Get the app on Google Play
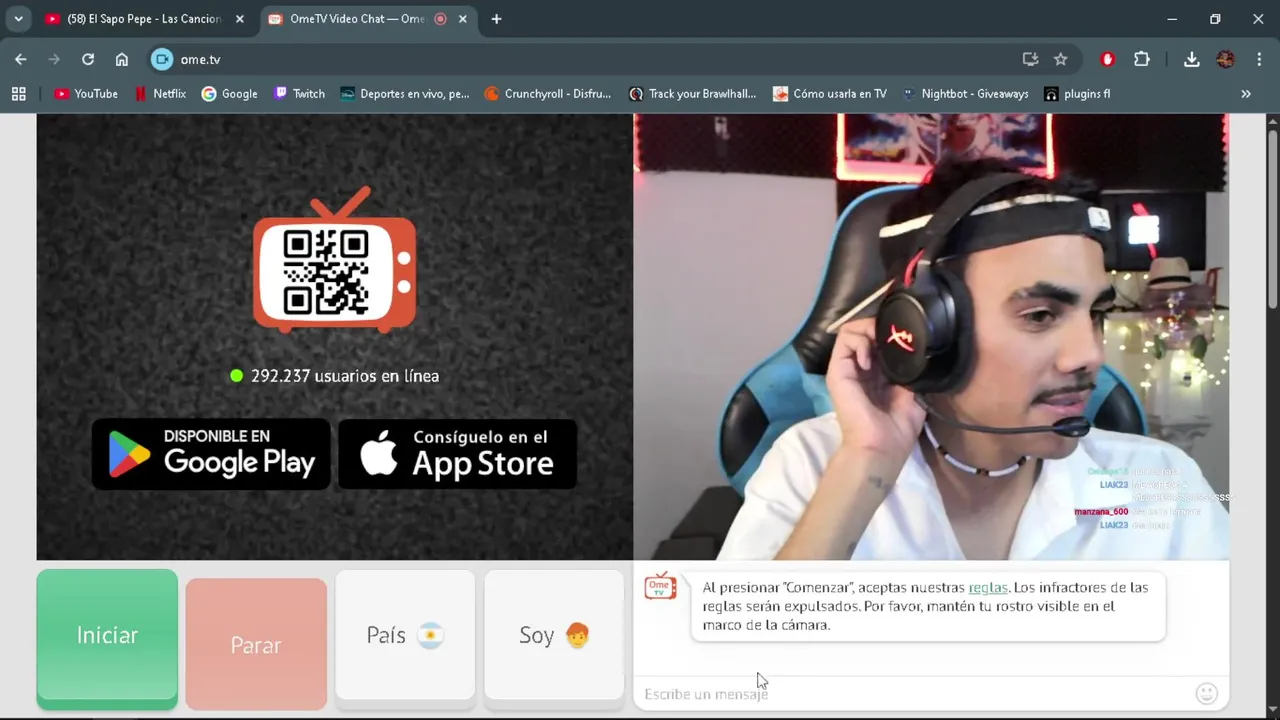The image size is (1280, 720). [211, 454]
